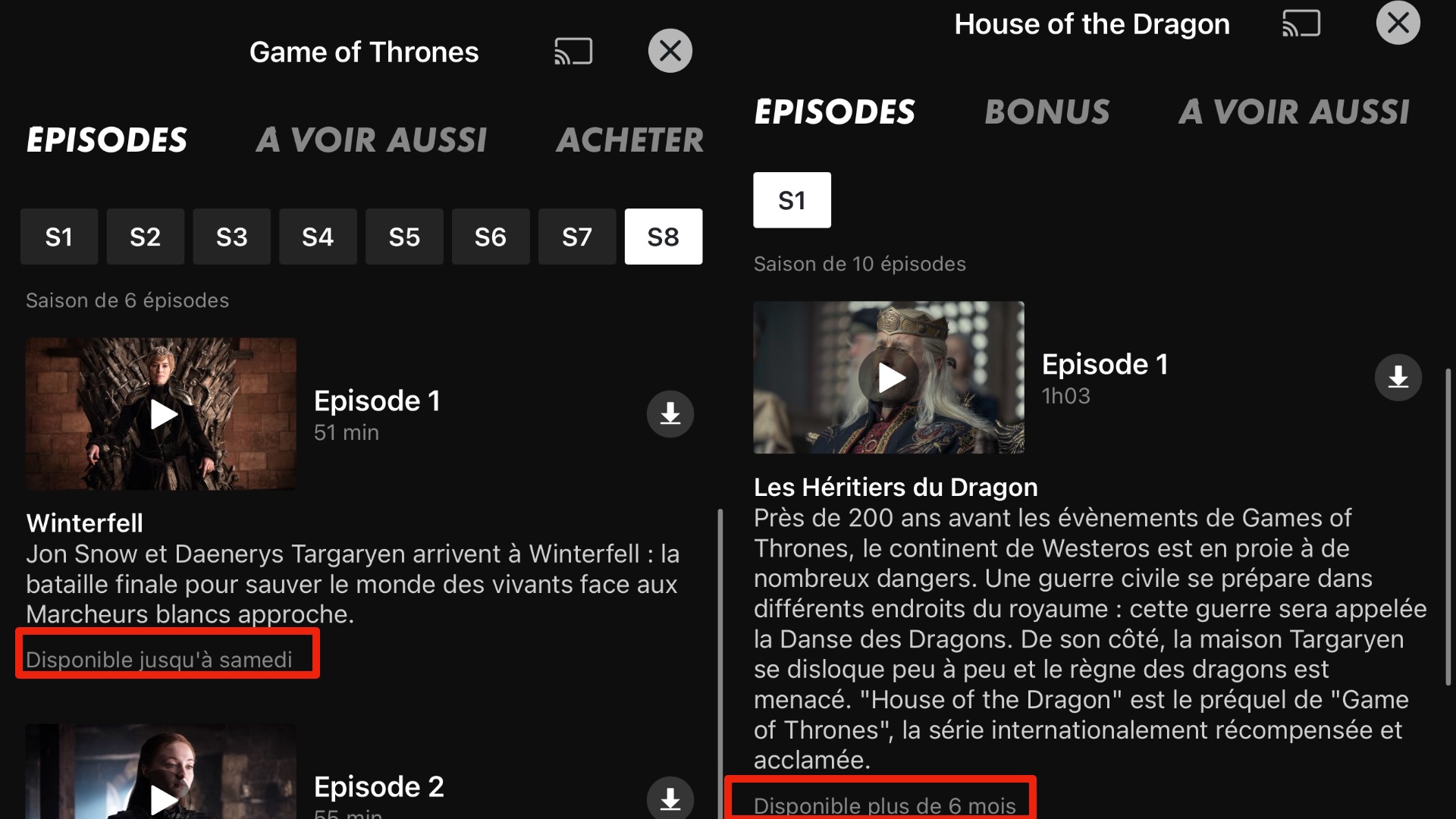Open the BONUS tab

1047,112
